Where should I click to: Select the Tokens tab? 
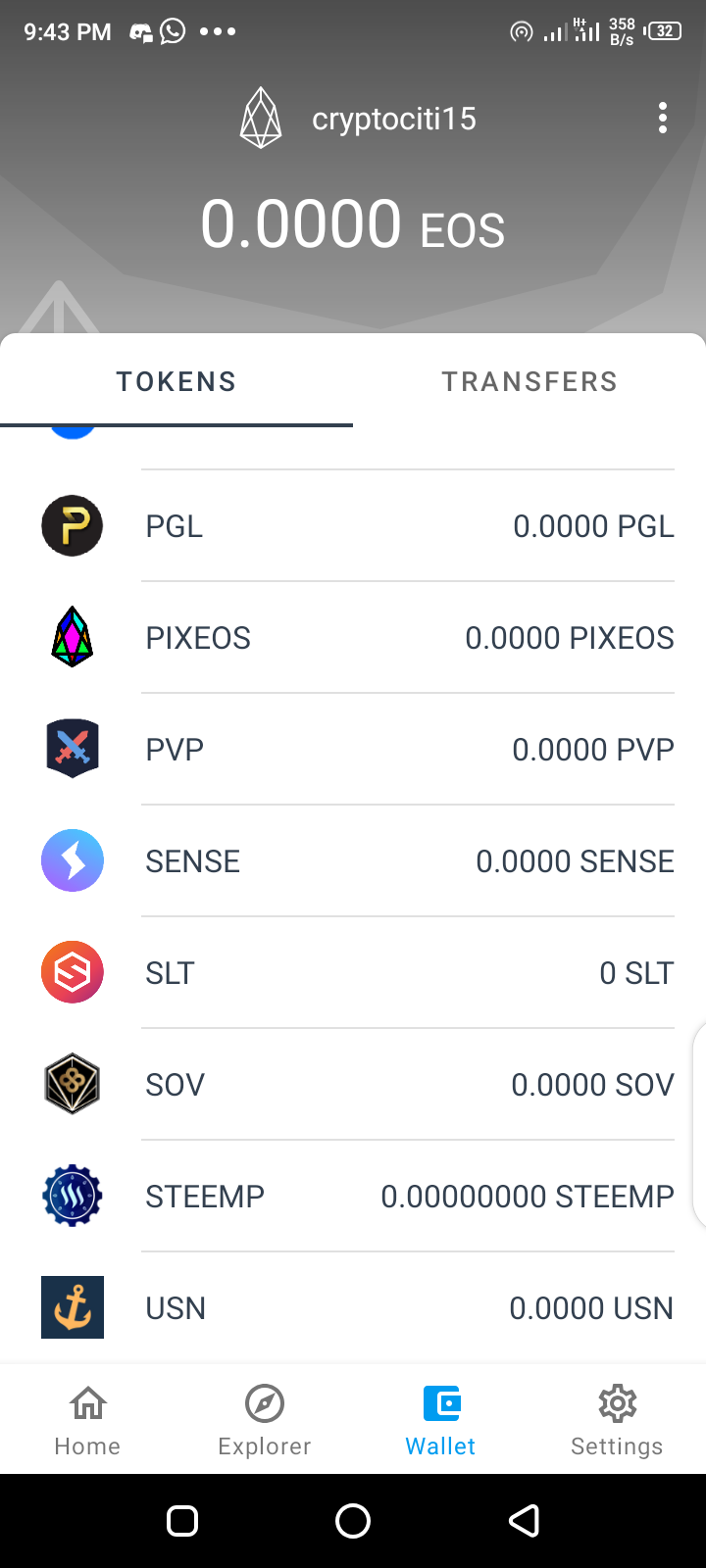[x=176, y=381]
